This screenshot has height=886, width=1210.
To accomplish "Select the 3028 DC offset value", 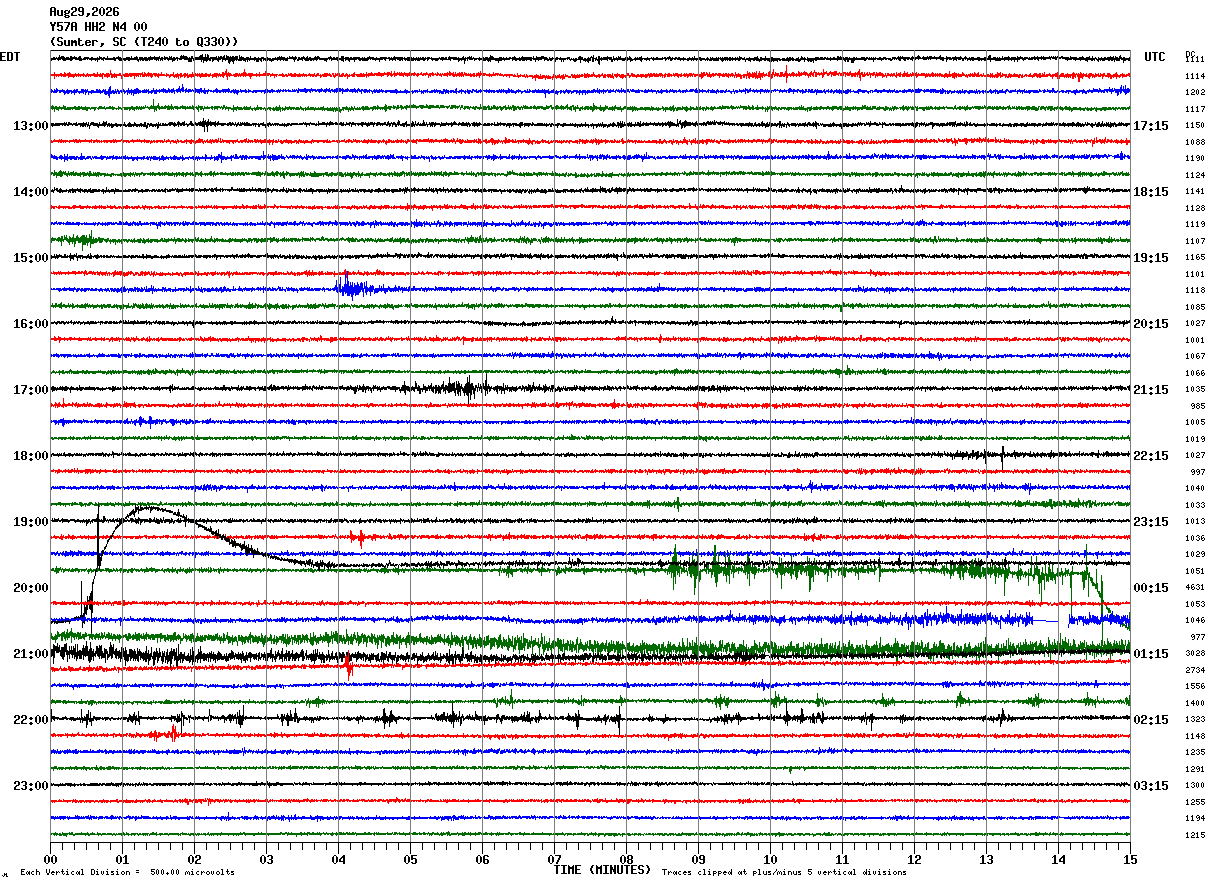I will click(1195, 653).
